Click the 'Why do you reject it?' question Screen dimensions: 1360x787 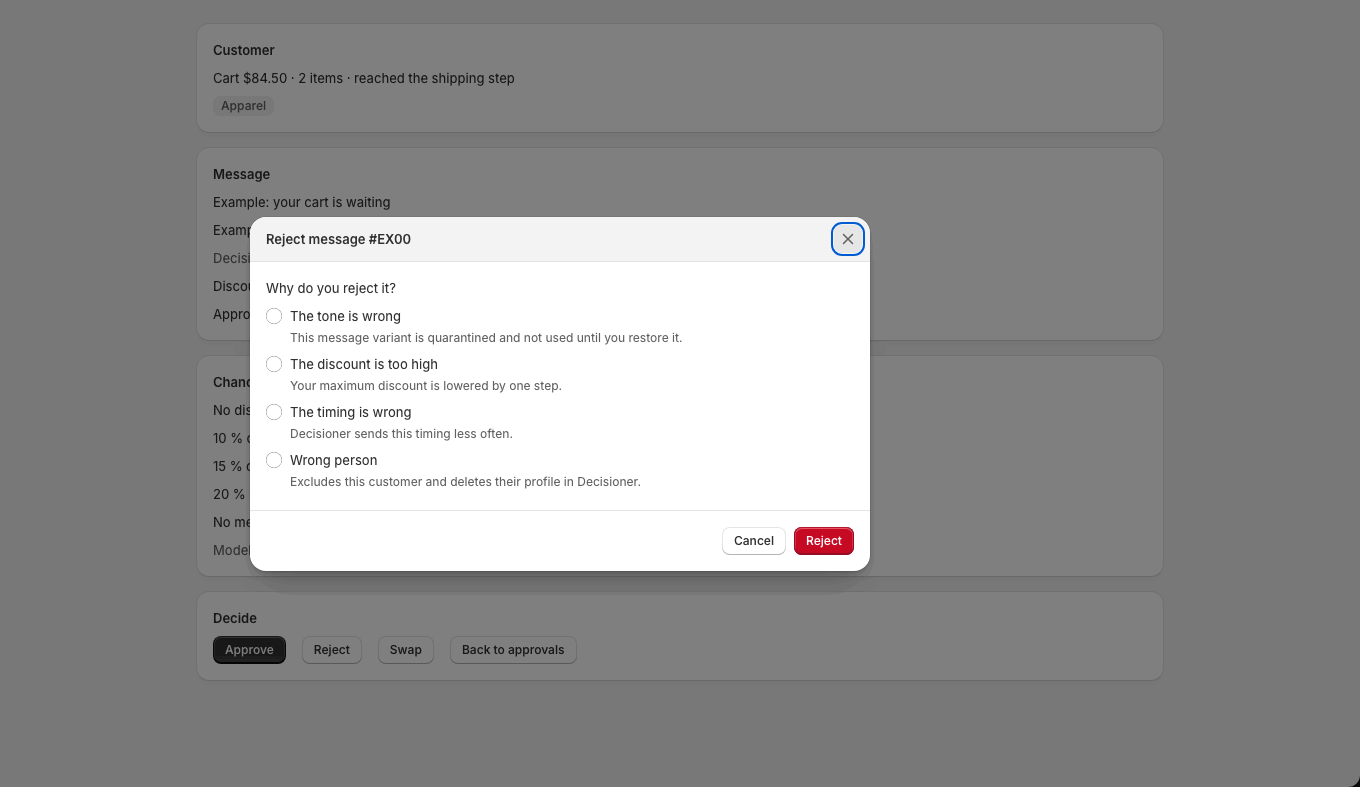[331, 288]
